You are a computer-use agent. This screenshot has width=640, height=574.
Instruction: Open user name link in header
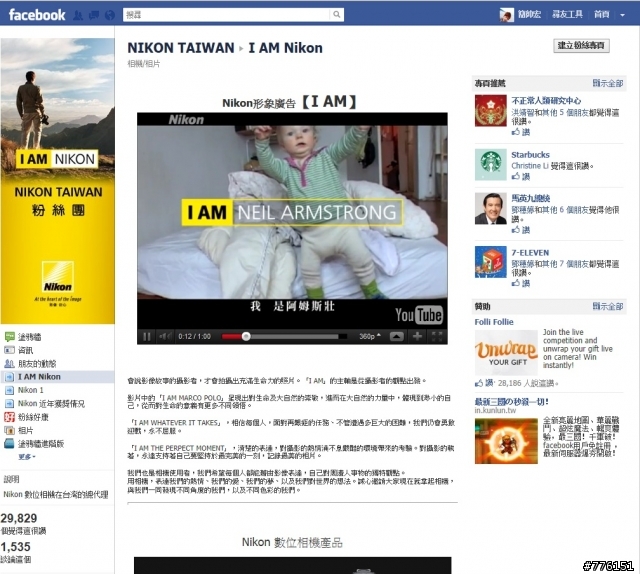pyautogui.click(x=529, y=15)
